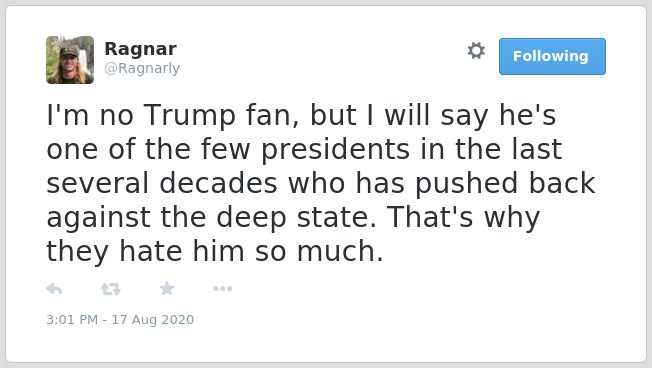Open the @Ragnarly handle link
652x368 pixels.
[142, 68]
